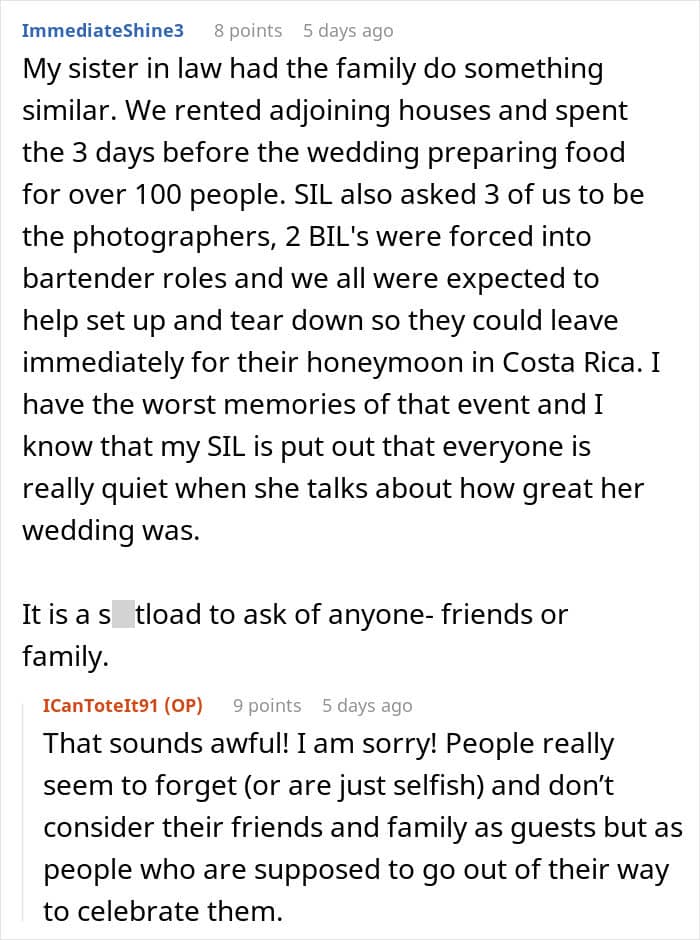Screen dimensions: 700x940
Task: Click the gray censored block in the comment
Action: coord(123,614)
